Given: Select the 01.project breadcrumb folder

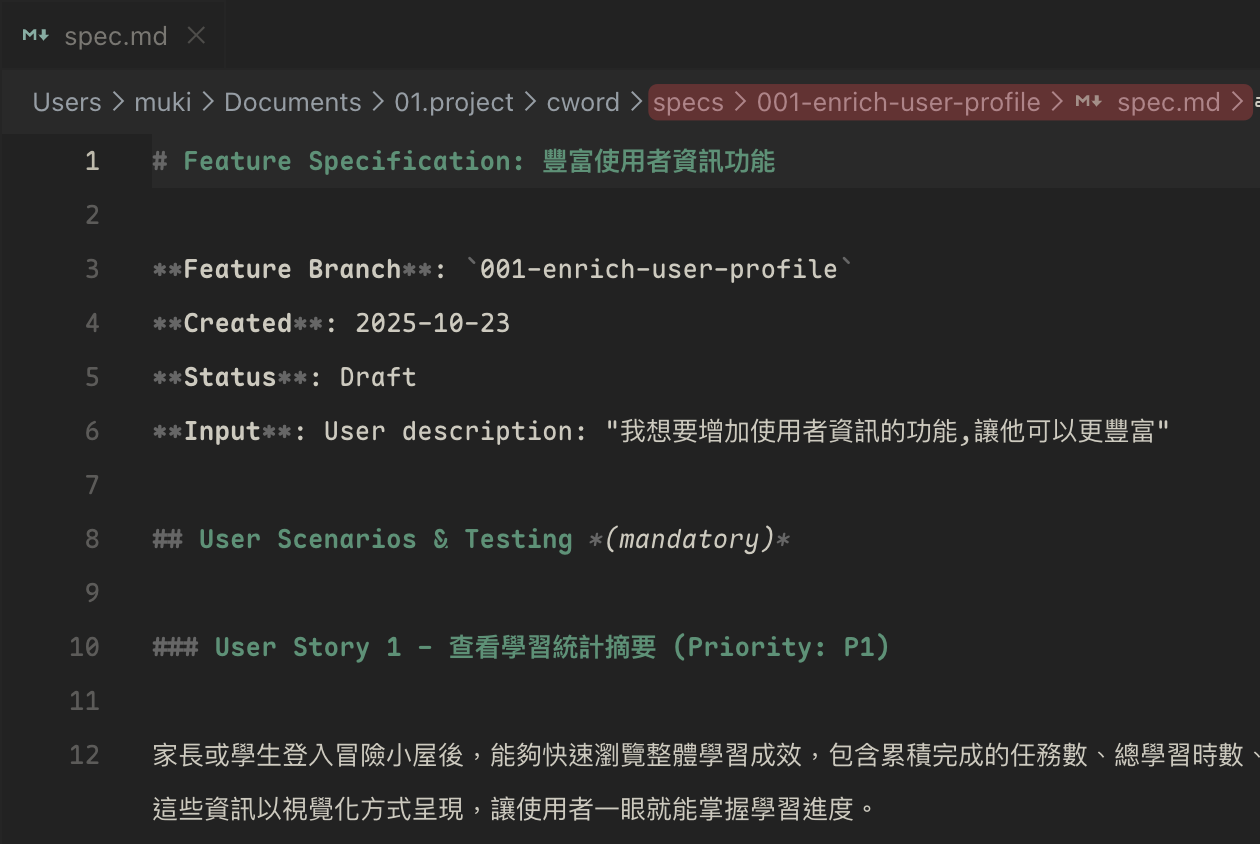Looking at the screenshot, I should 454,102.
